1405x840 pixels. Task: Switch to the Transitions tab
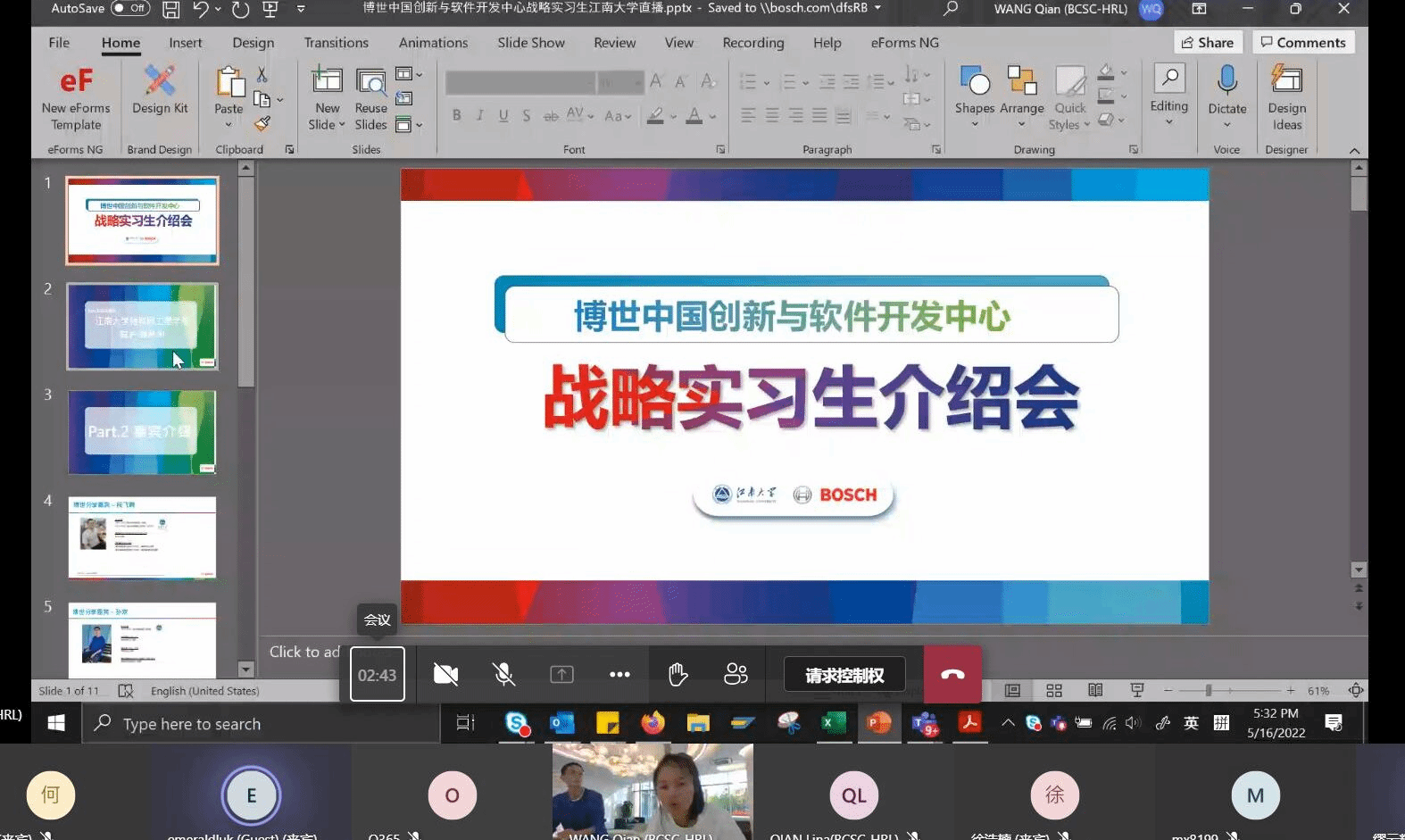[336, 43]
